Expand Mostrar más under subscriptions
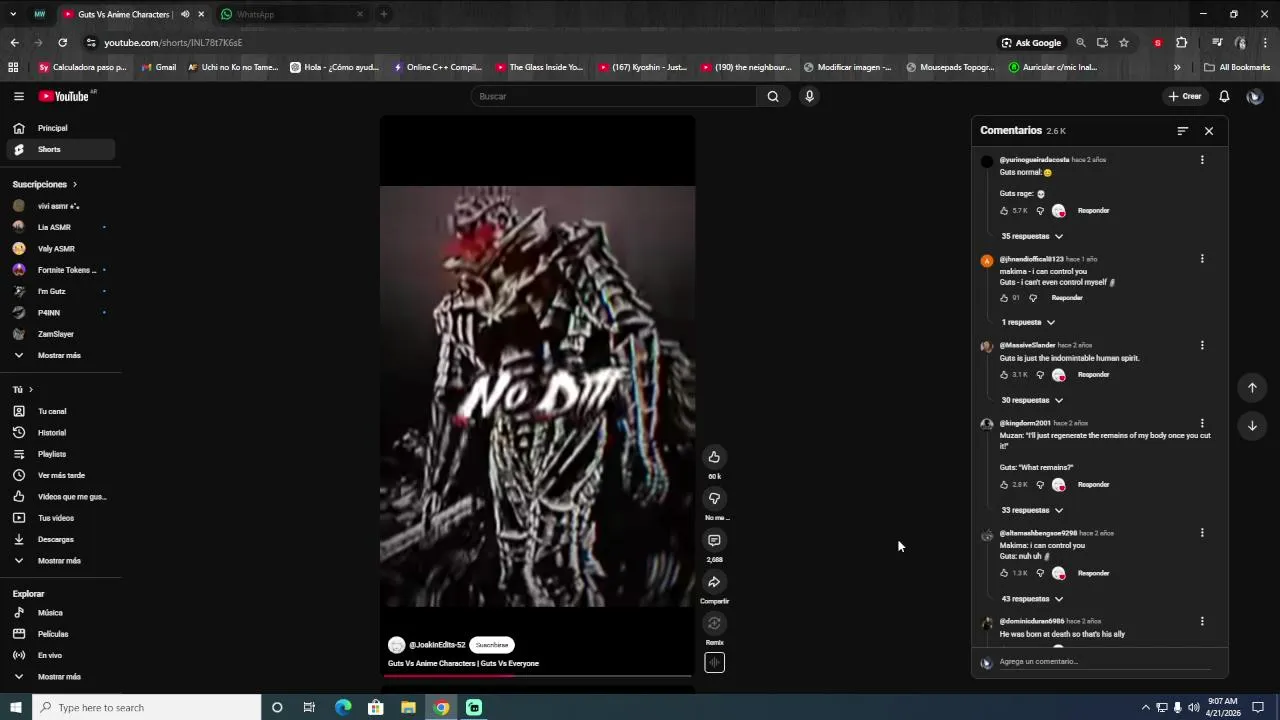Viewport: 1280px width, 720px height. [60, 356]
